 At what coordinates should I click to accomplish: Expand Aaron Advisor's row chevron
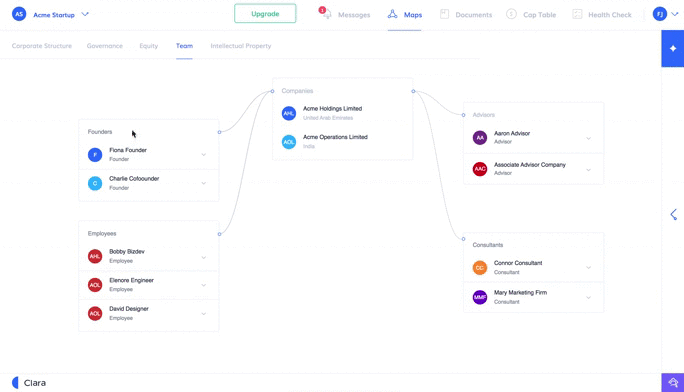pyautogui.click(x=588, y=138)
